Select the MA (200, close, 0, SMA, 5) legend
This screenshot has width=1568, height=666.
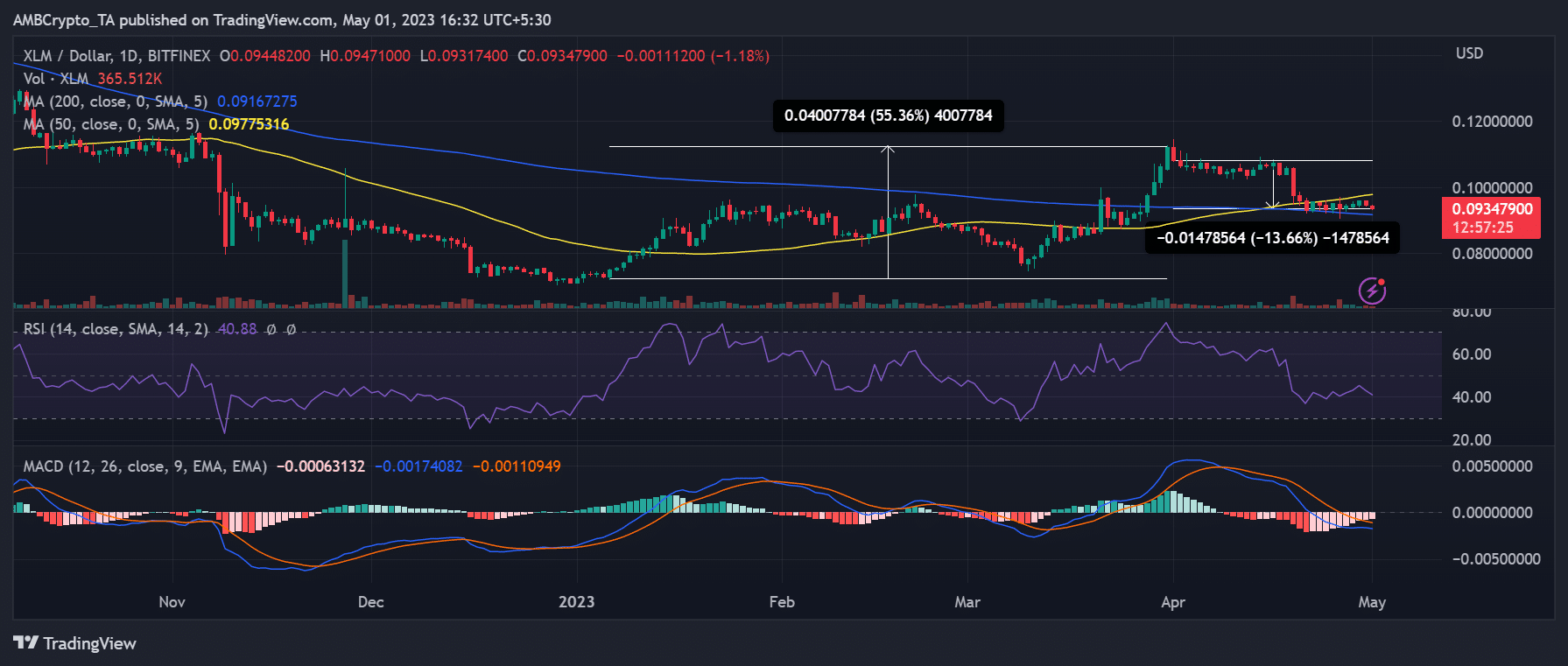click(x=116, y=102)
